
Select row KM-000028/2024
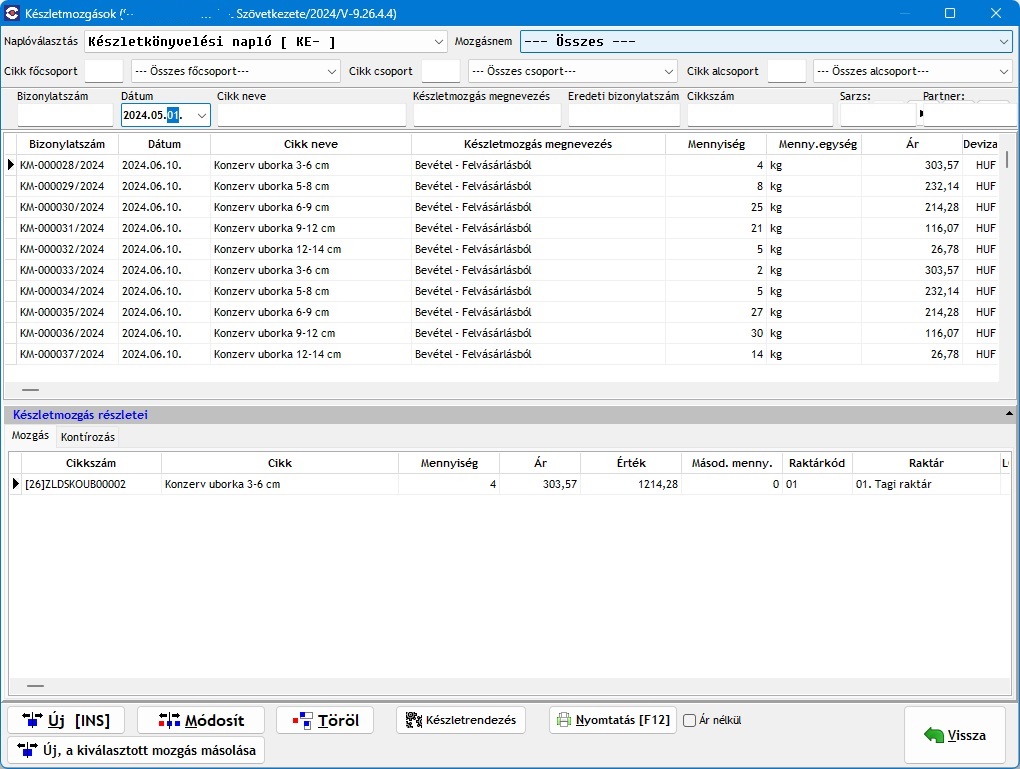(x=501, y=165)
